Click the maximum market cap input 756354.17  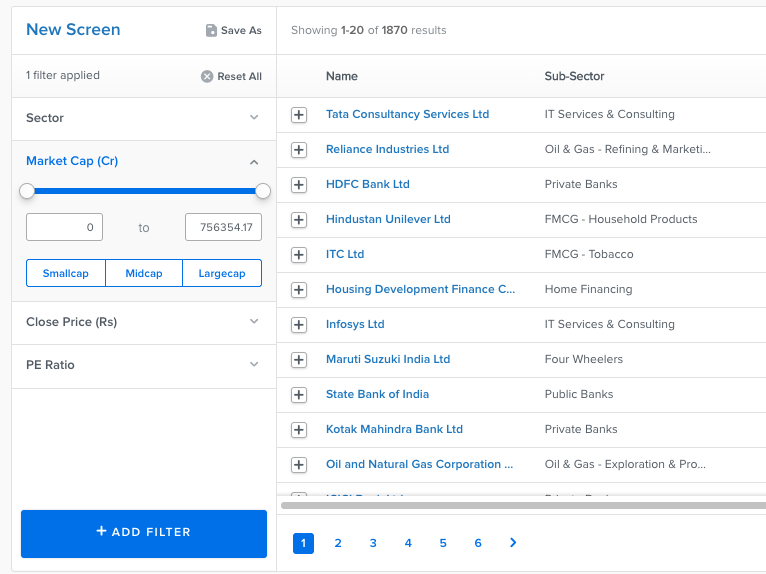tap(223, 227)
